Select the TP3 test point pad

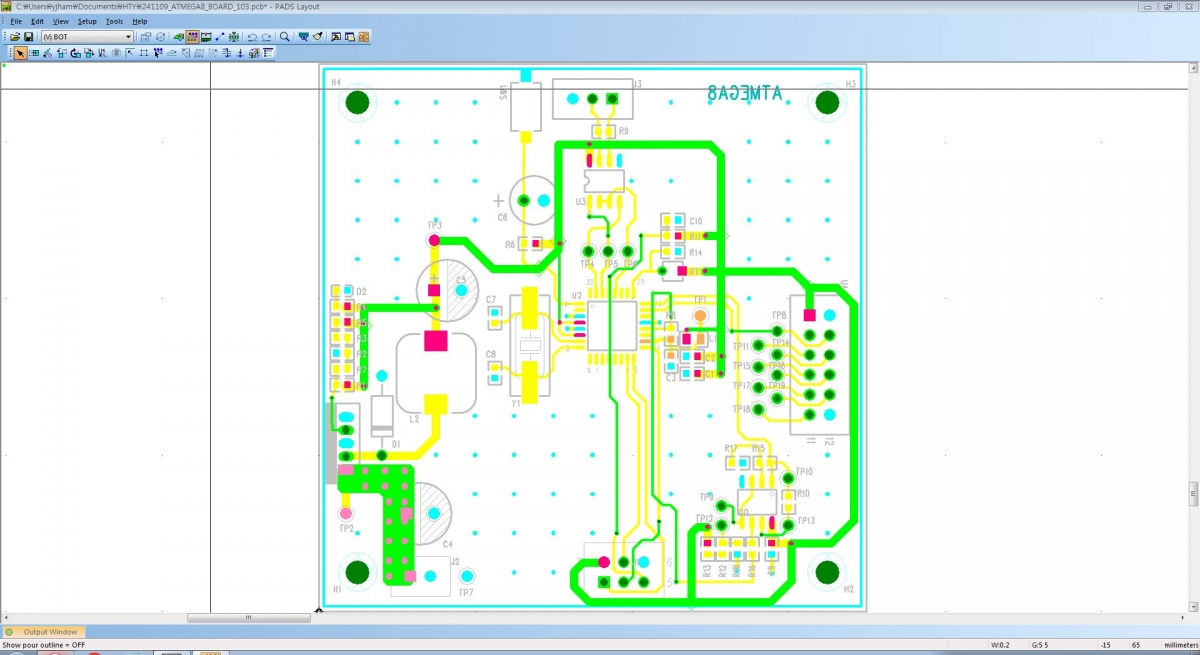tap(434, 240)
